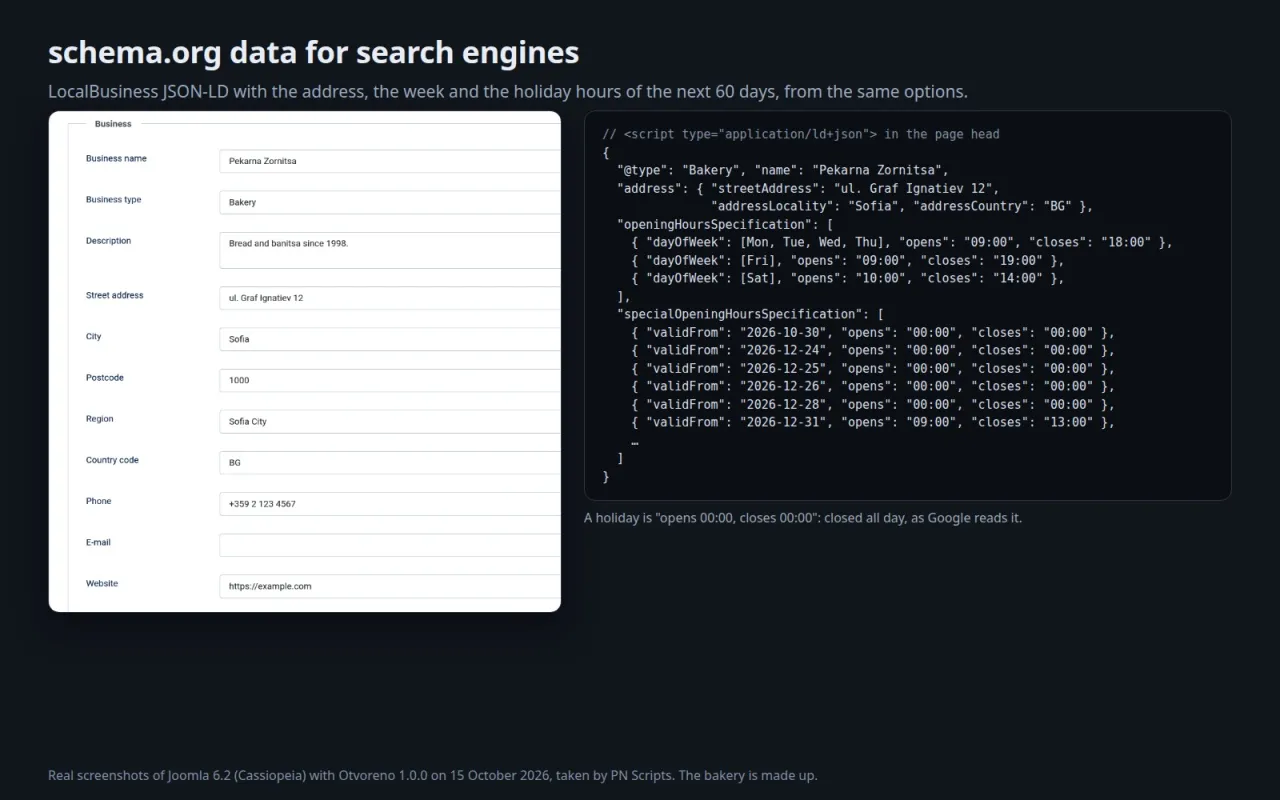Click the Business name field containing Pekarna Zornitsa
Image resolution: width=1280 pixels, height=800 pixels.
[x=390, y=161]
